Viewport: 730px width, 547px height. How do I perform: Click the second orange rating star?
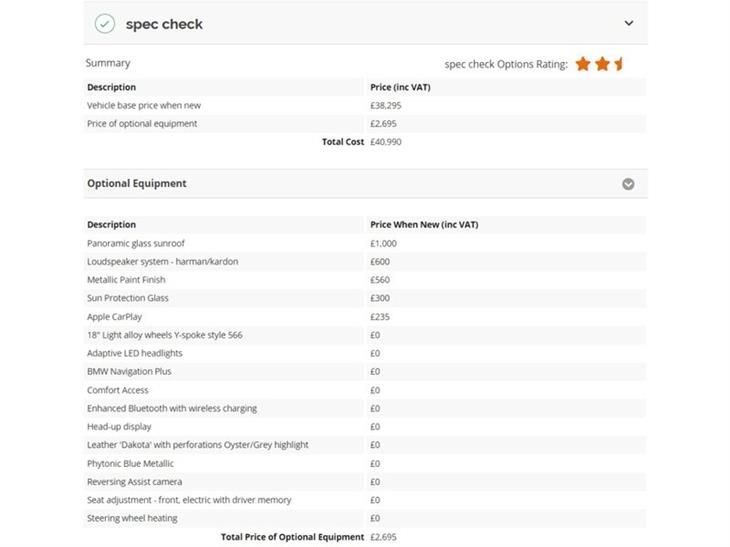602,64
